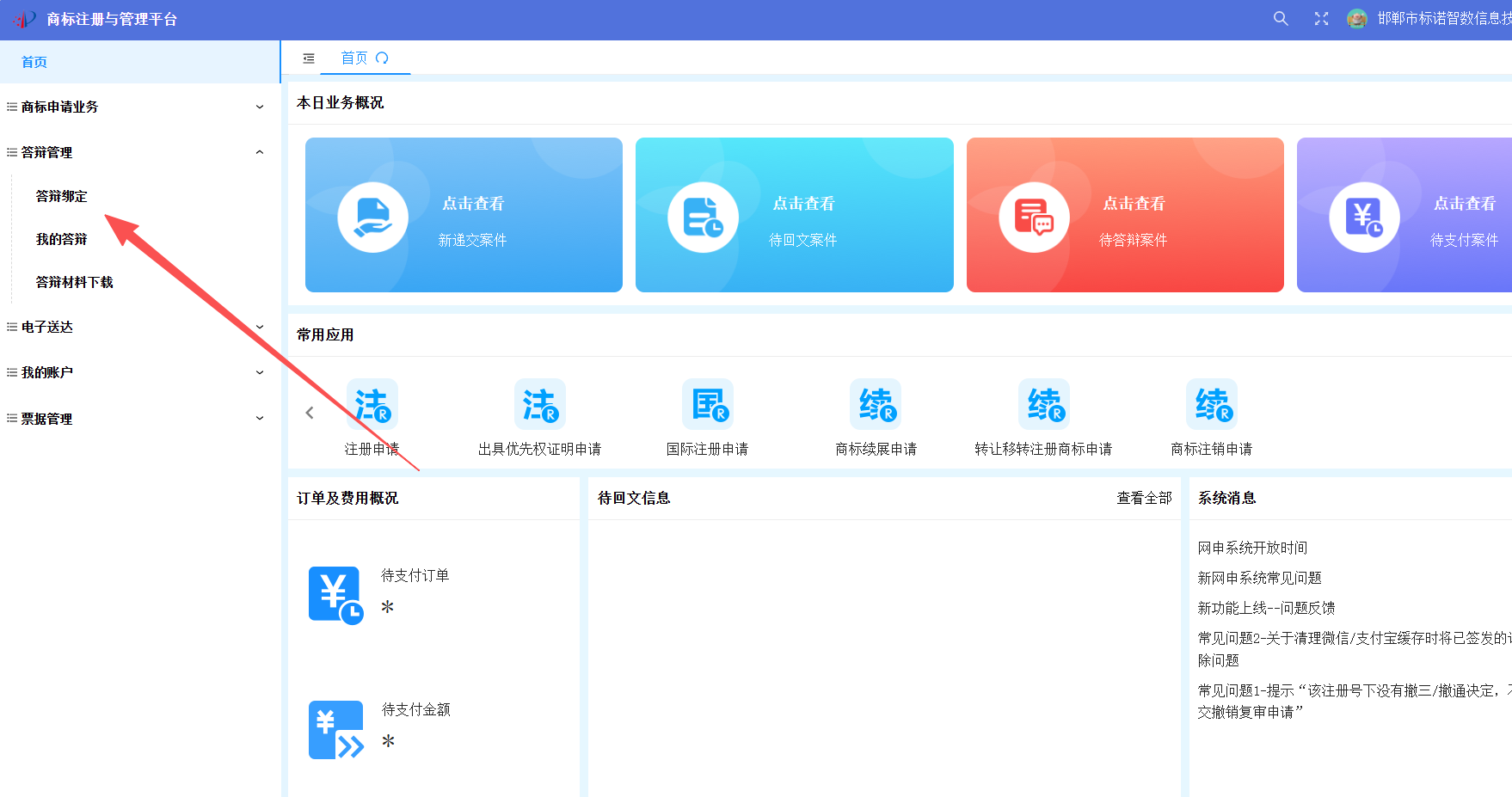Image resolution: width=1512 pixels, height=797 pixels.
Task: Click 查看全部 link in 待回文信息
Action: click(1144, 499)
